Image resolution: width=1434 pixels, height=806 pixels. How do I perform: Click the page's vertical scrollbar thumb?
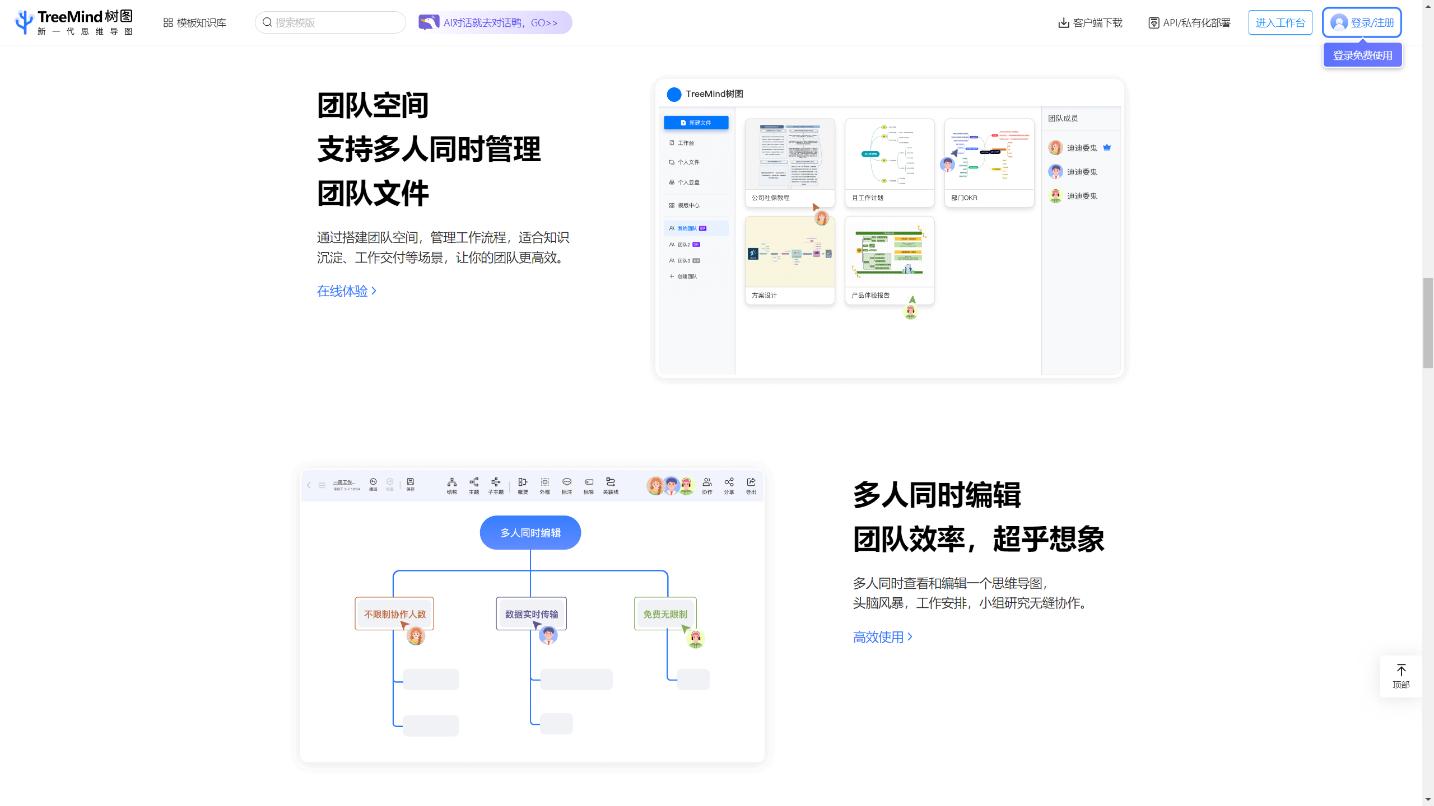pyautogui.click(x=1428, y=323)
